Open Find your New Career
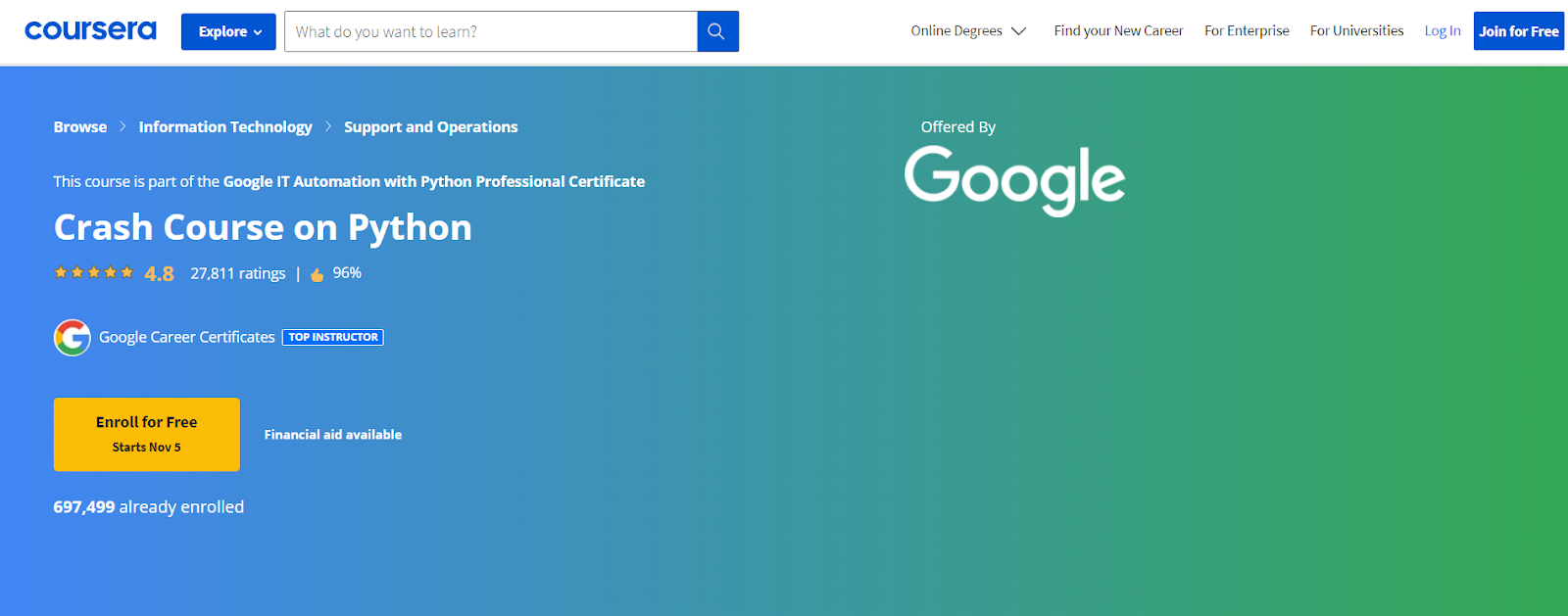This screenshot has height=616, width=1568. [x=1118, y=31]
